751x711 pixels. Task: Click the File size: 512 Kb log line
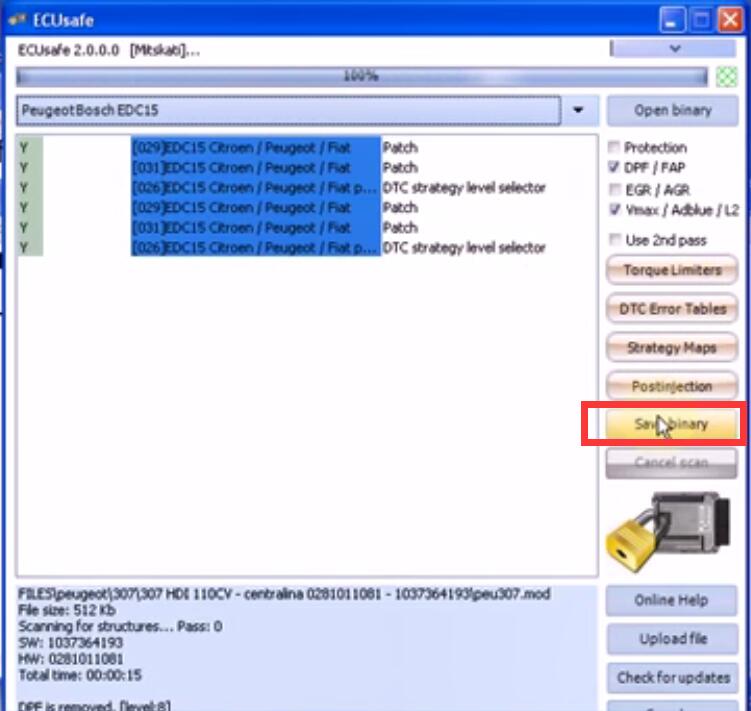point(67,610)
